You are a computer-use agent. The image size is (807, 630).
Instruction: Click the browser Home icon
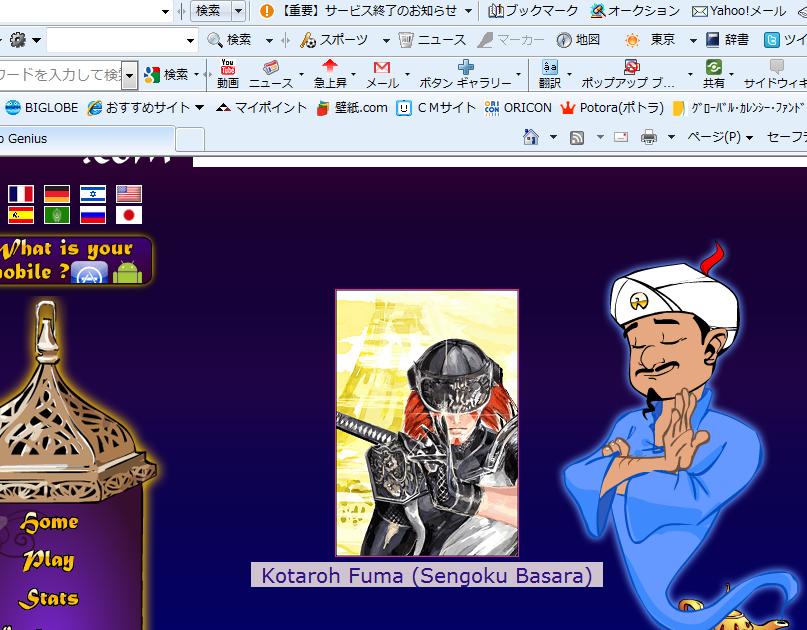click(x=531, y=137)
